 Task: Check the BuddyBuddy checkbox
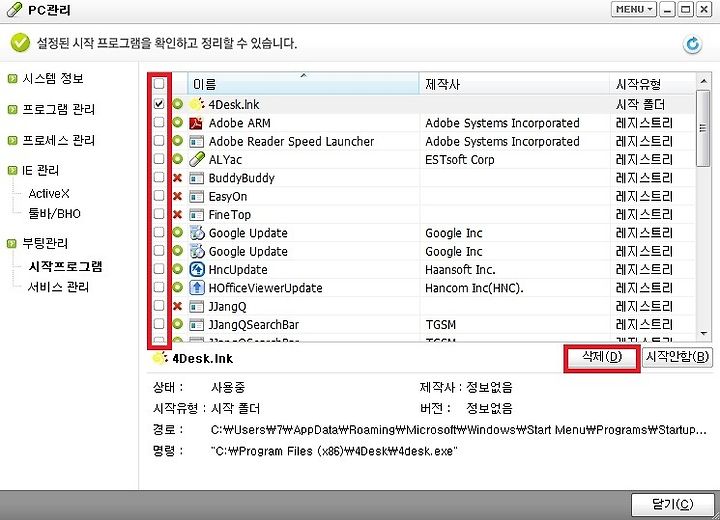(159, 177)
